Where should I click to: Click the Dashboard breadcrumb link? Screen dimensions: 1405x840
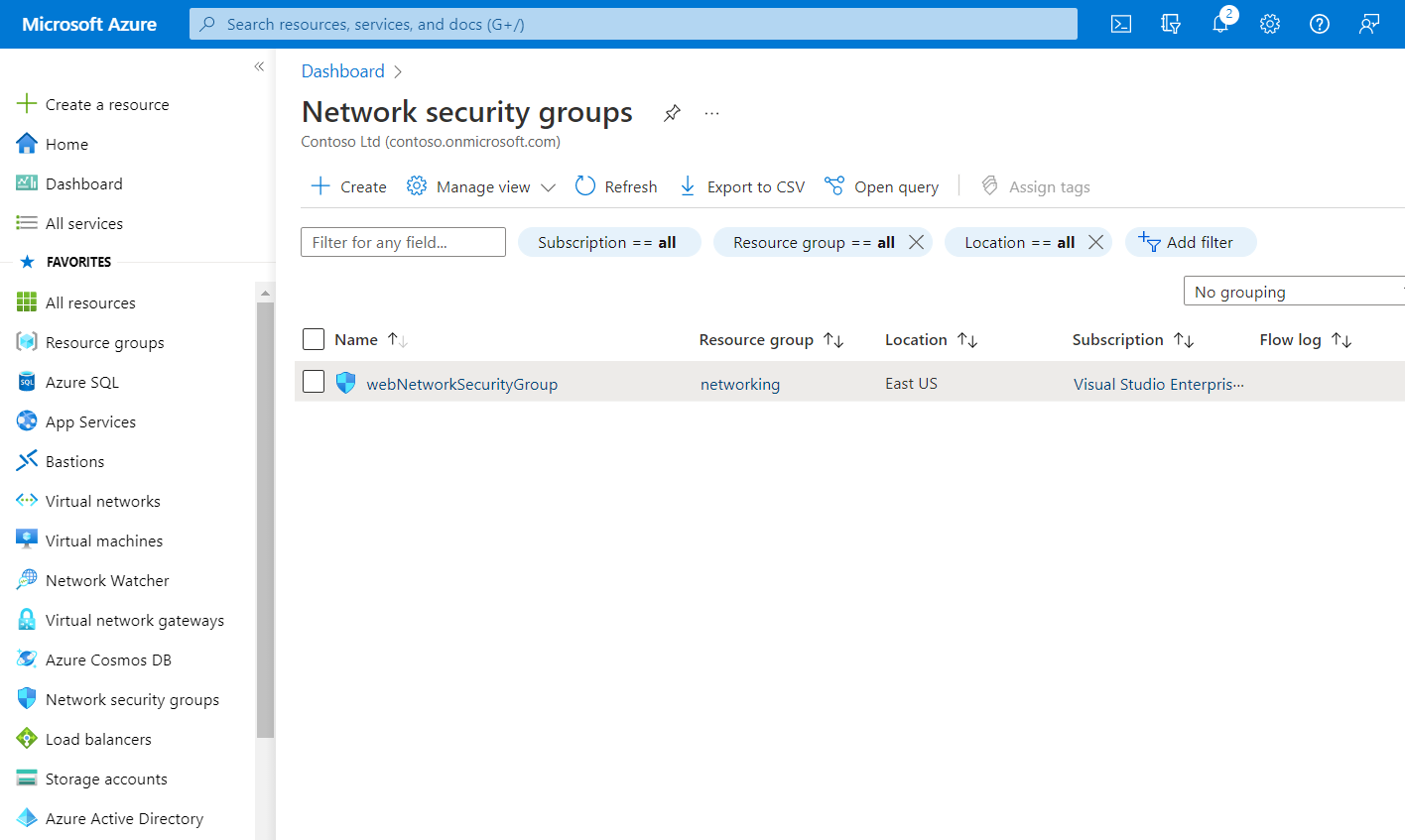pos(342,71)
